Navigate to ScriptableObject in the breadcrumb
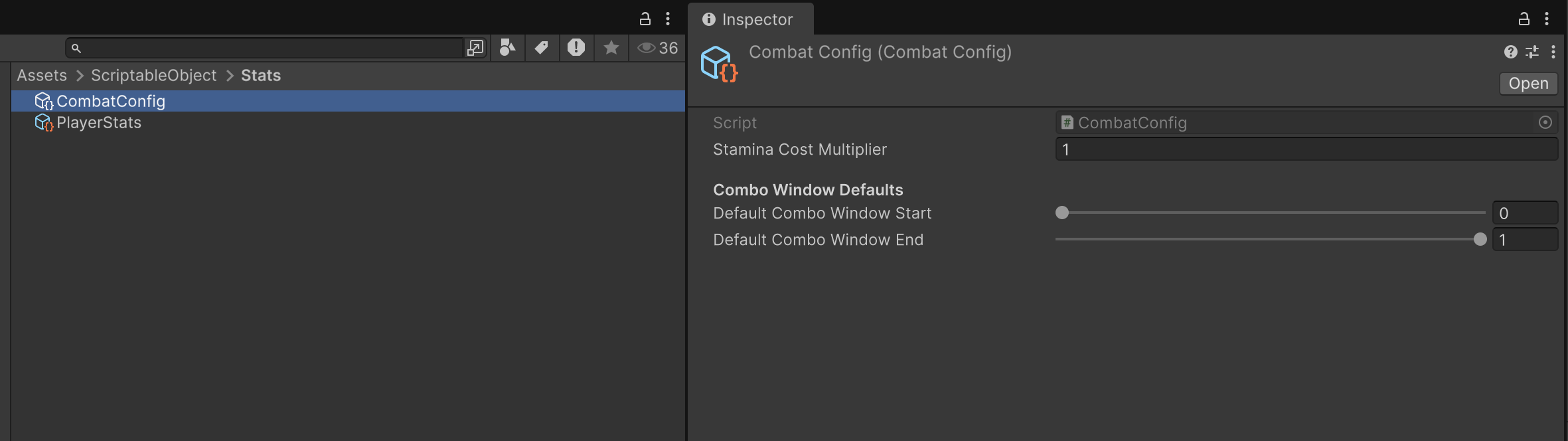 point(153,76)
